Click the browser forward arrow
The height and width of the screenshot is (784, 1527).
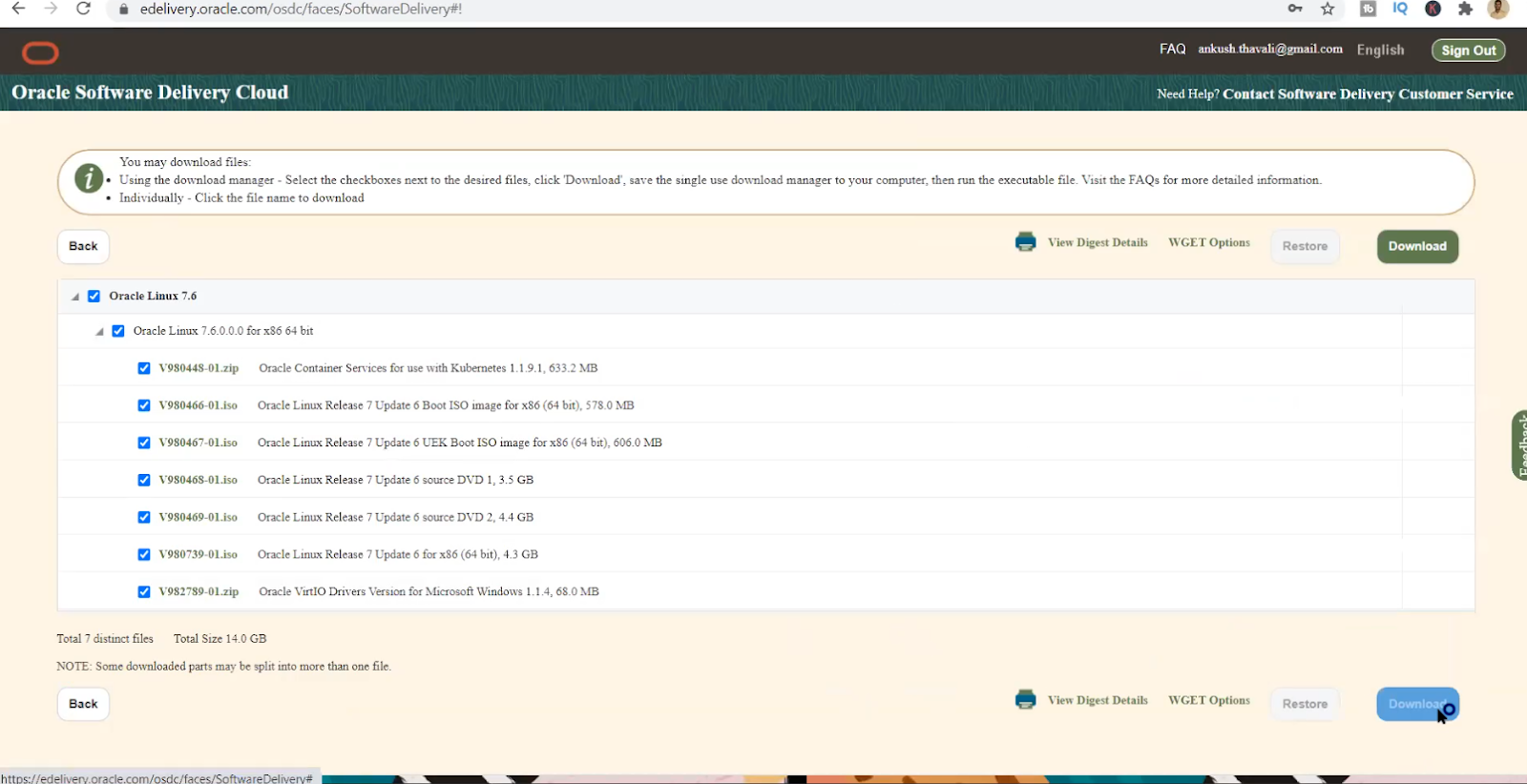tap(51, 9)
